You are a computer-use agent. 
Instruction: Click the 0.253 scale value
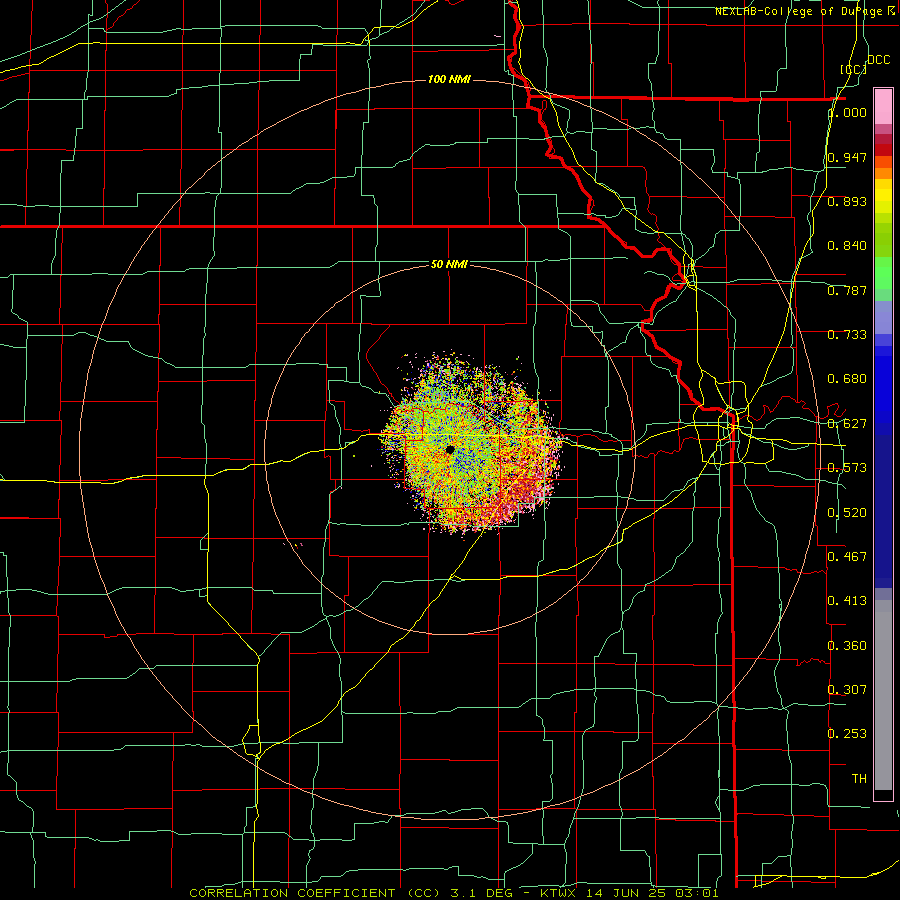[x=847, y=734]
